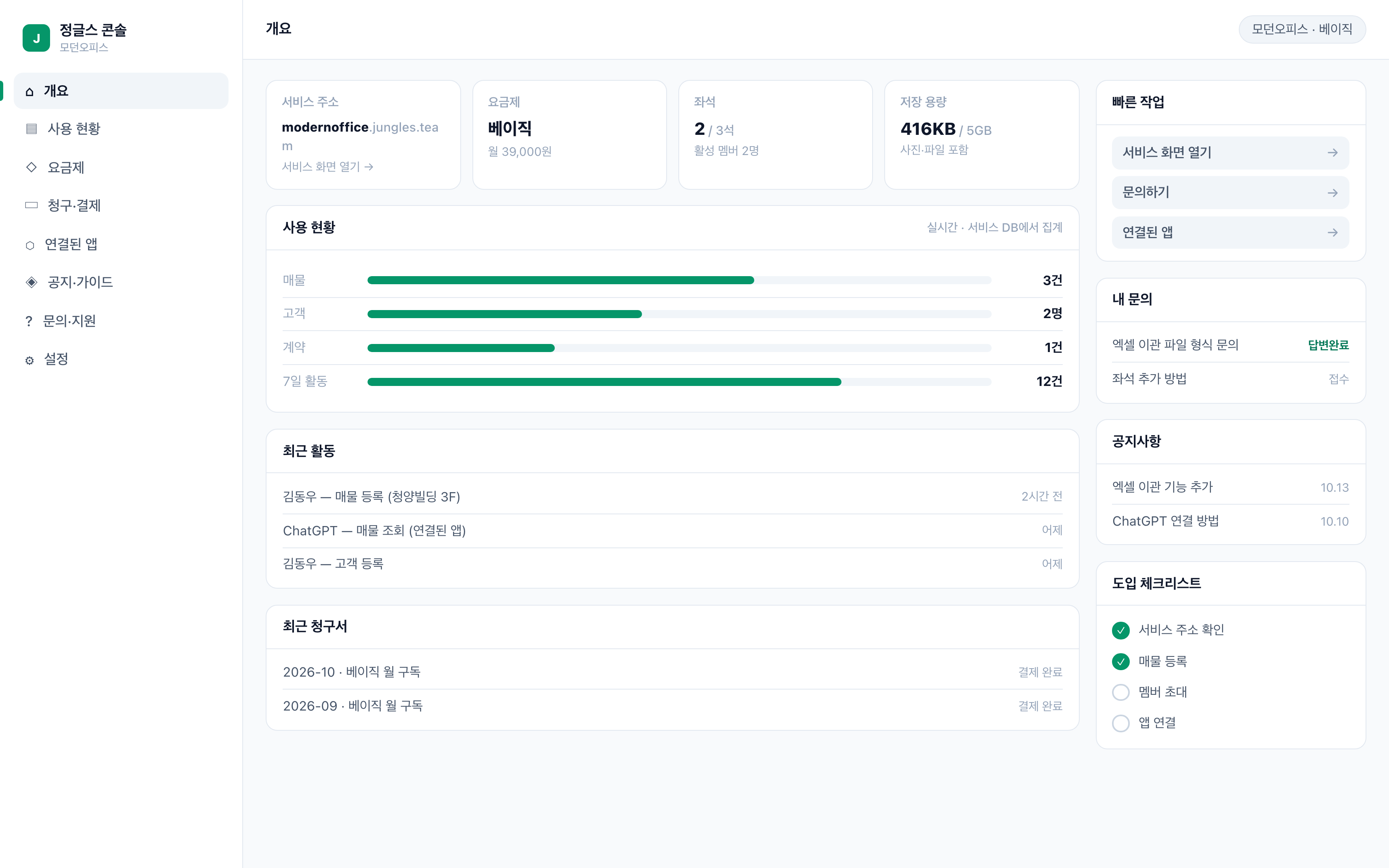Toggle the 매물 등록 checklist checkmark
Viewport: 1389px width, 868px height.
1120,661
